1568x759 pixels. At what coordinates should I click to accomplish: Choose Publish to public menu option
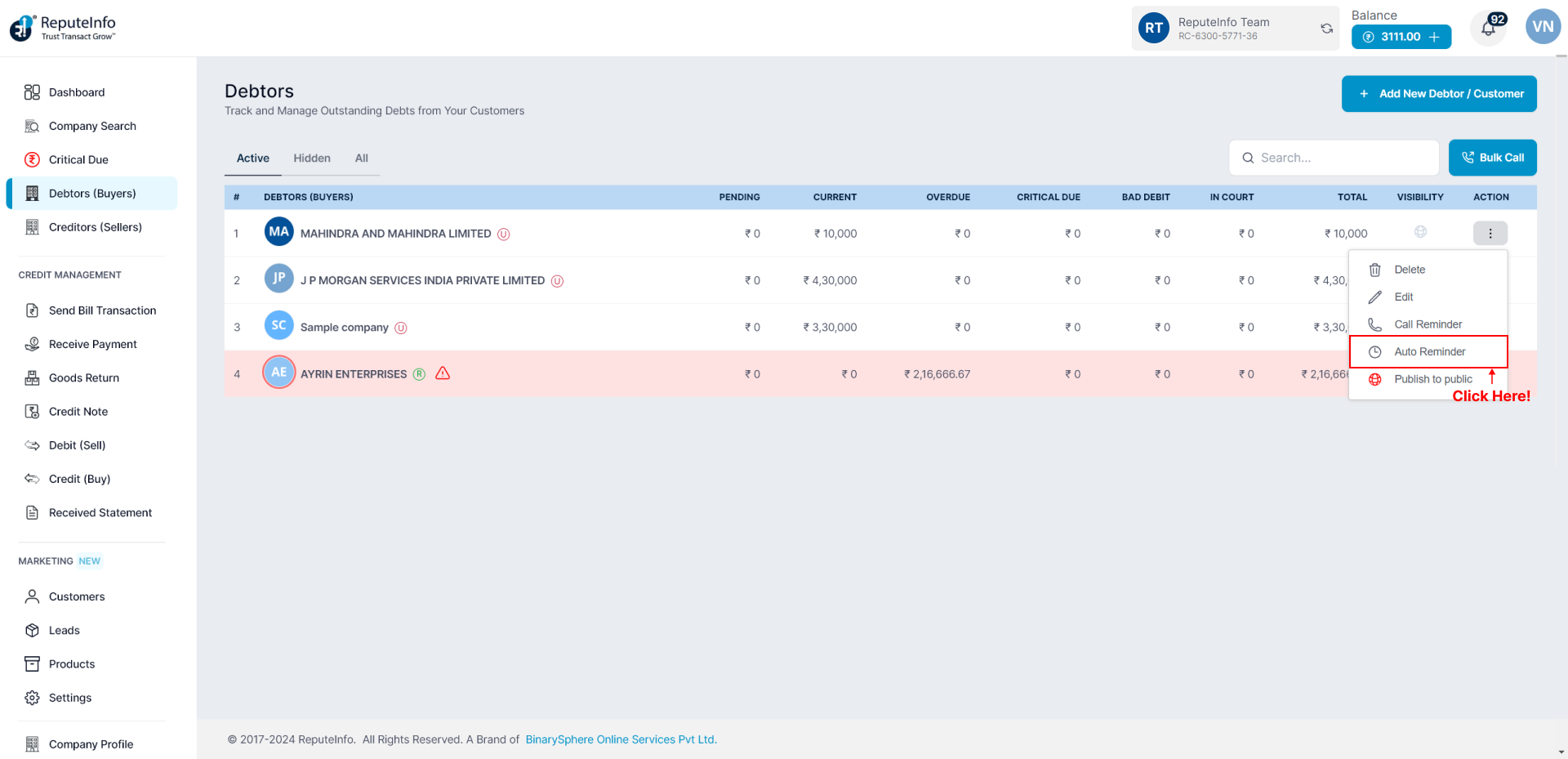pyautogui.click(x=1432, y=379)
